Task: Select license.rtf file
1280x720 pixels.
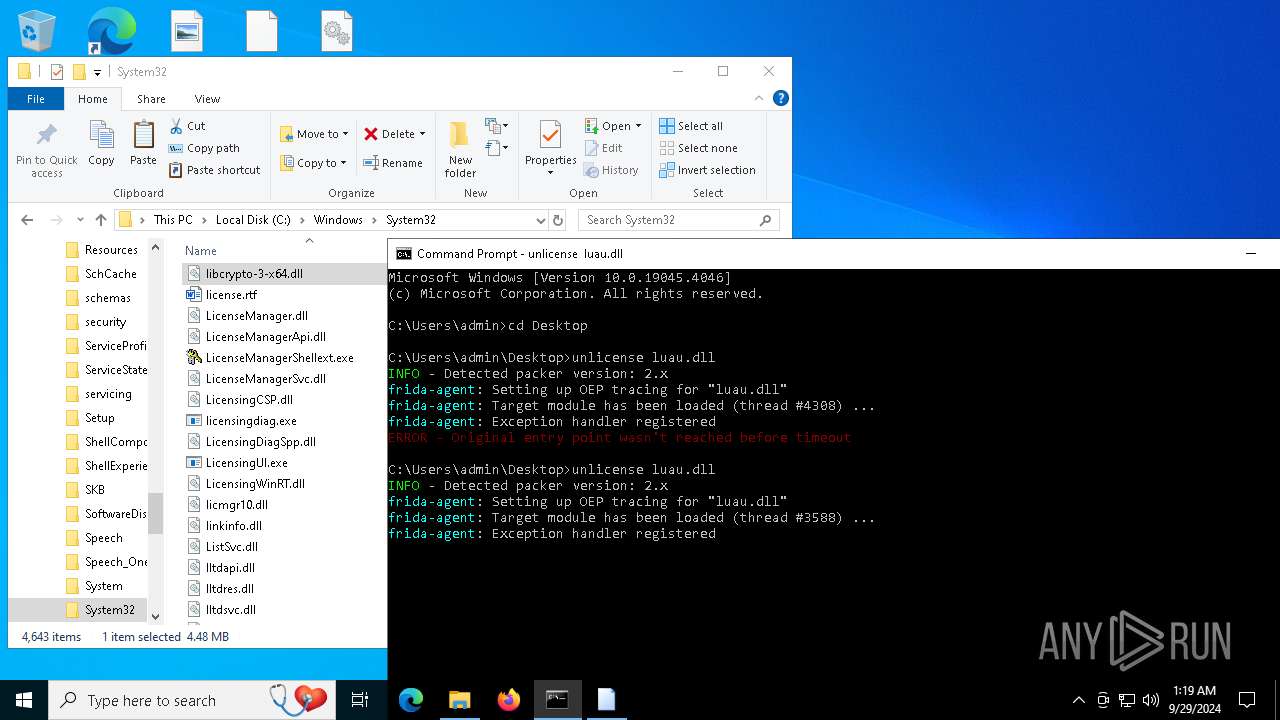Action: click(231, 295)
